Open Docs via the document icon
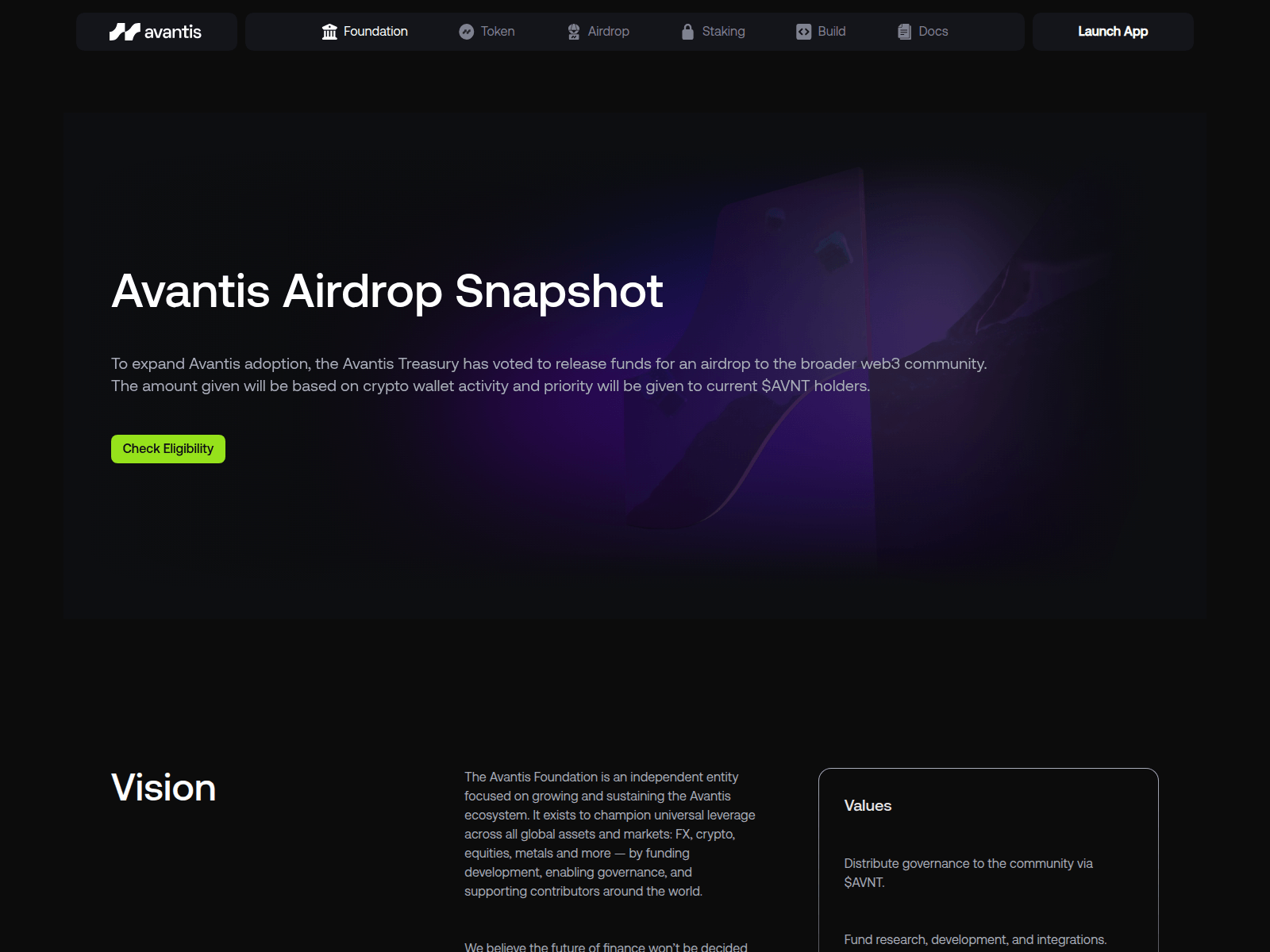 903,32
